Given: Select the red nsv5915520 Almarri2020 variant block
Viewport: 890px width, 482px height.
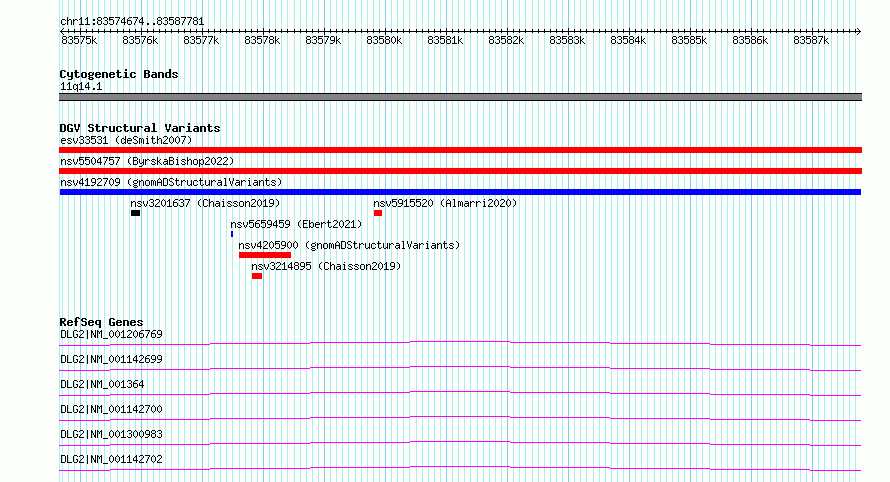Looking at the screenshot, I should [378, 213].
